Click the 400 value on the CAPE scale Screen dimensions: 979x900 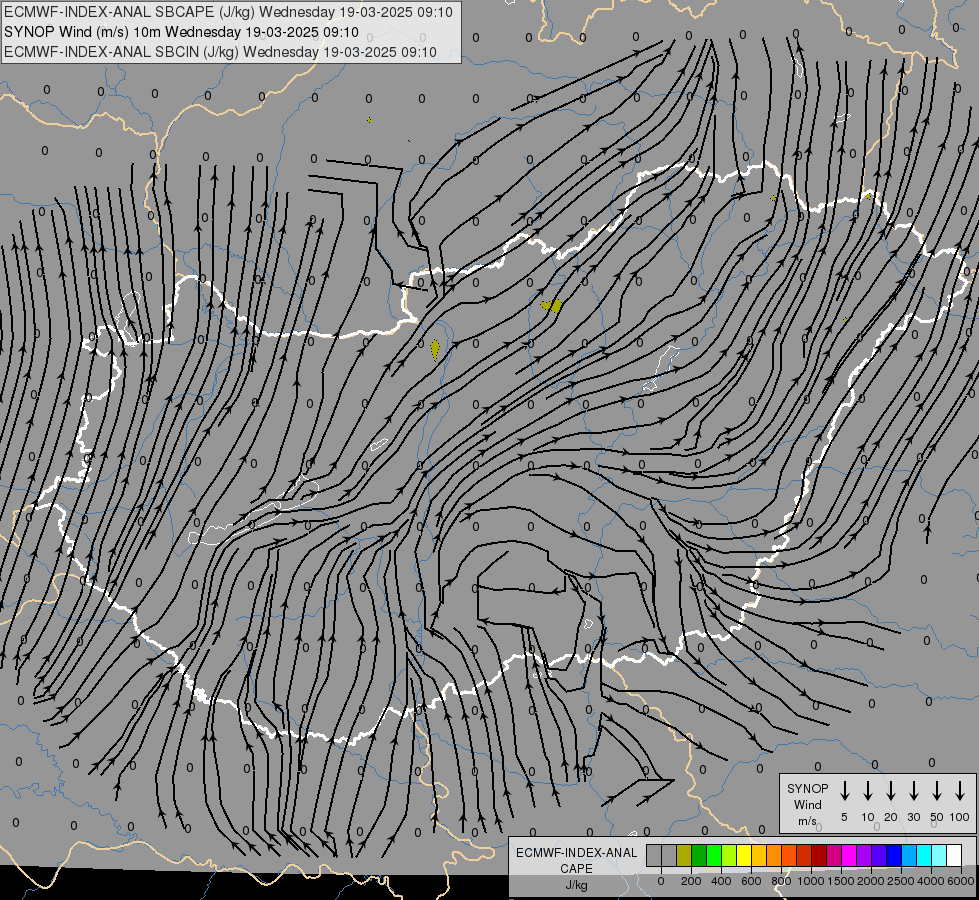[x=721, y=881]
